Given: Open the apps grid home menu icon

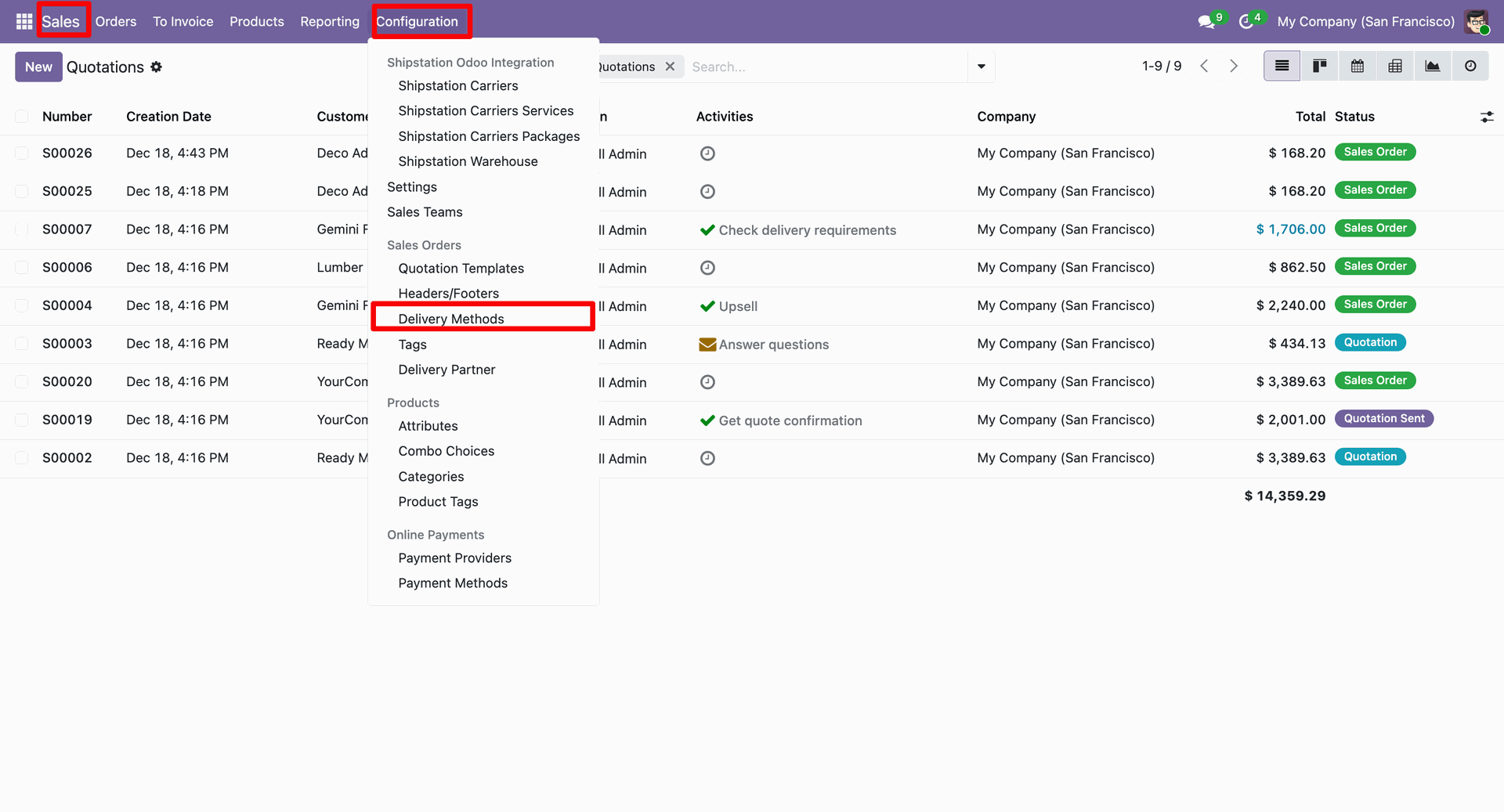Looking at the screenshot, I should pos(23,21).
